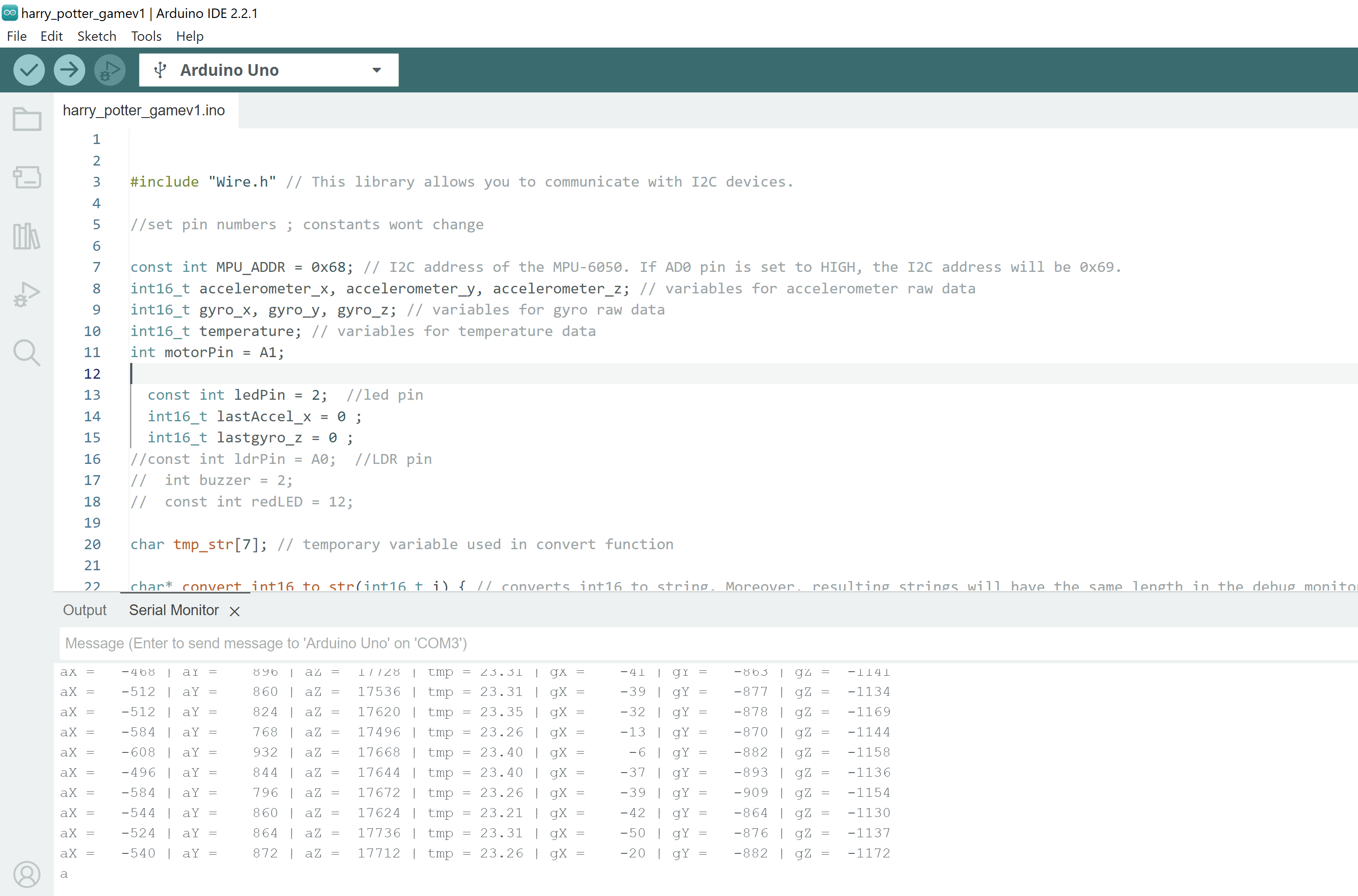Click the user account profile icon
Image resolution: width=1358 pixels, height=896 pixels.
coord(27,874)
